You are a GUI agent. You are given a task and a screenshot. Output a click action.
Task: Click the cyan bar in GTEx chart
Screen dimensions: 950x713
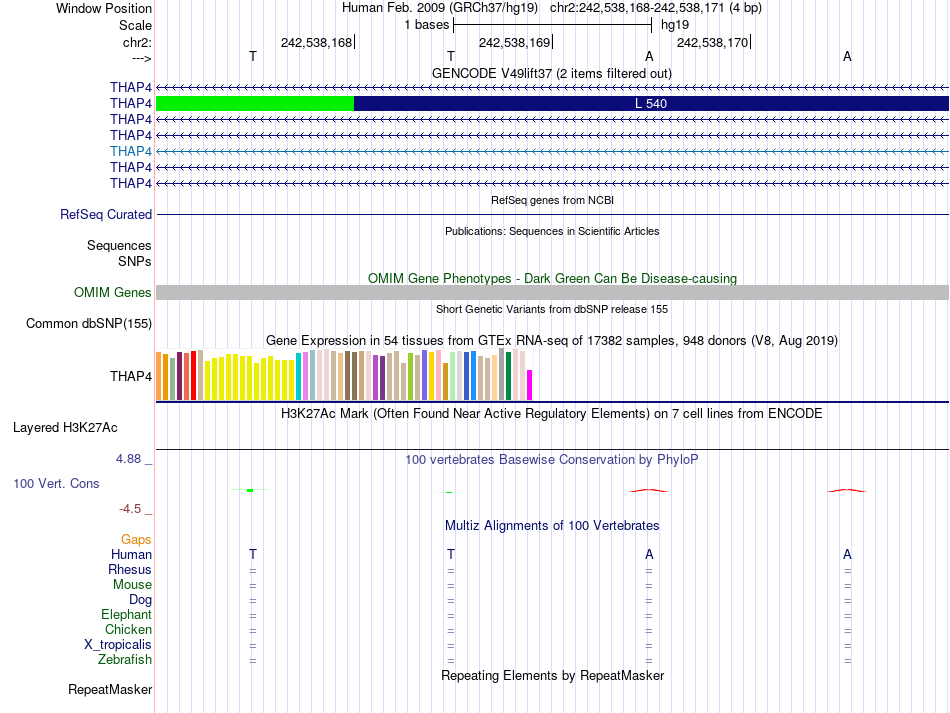coord(298,376)
